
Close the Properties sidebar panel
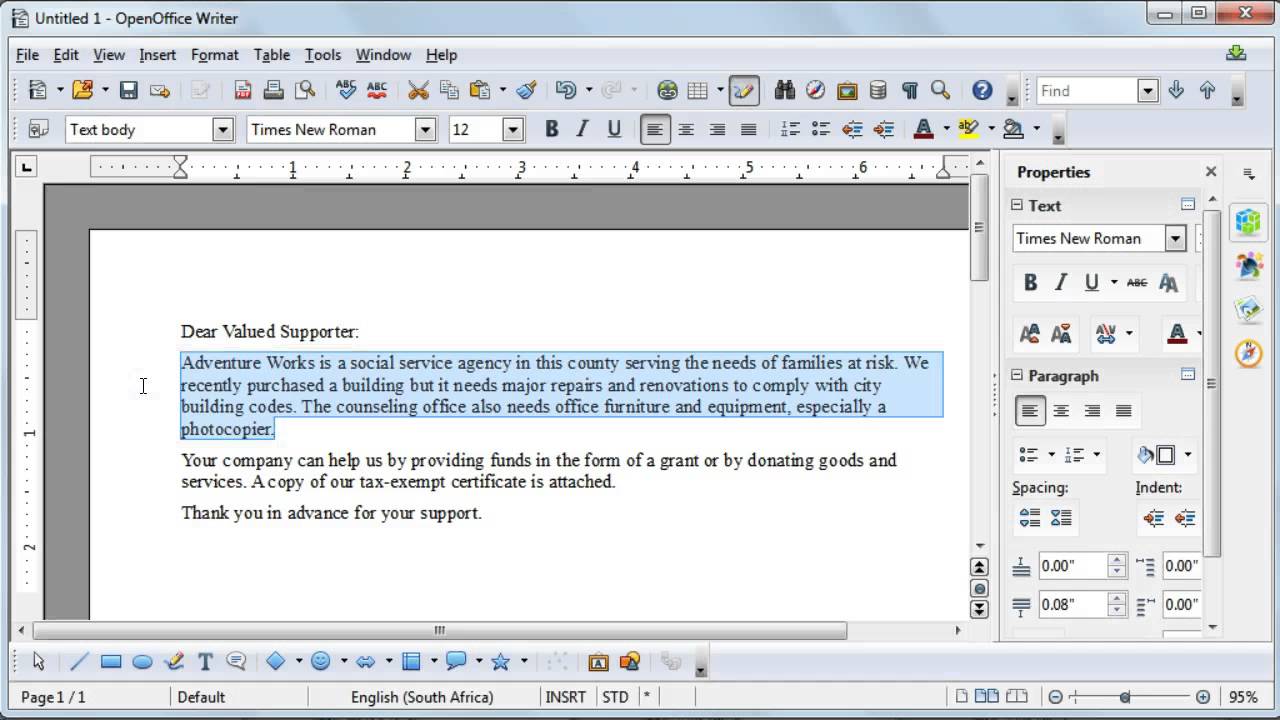1210,172
